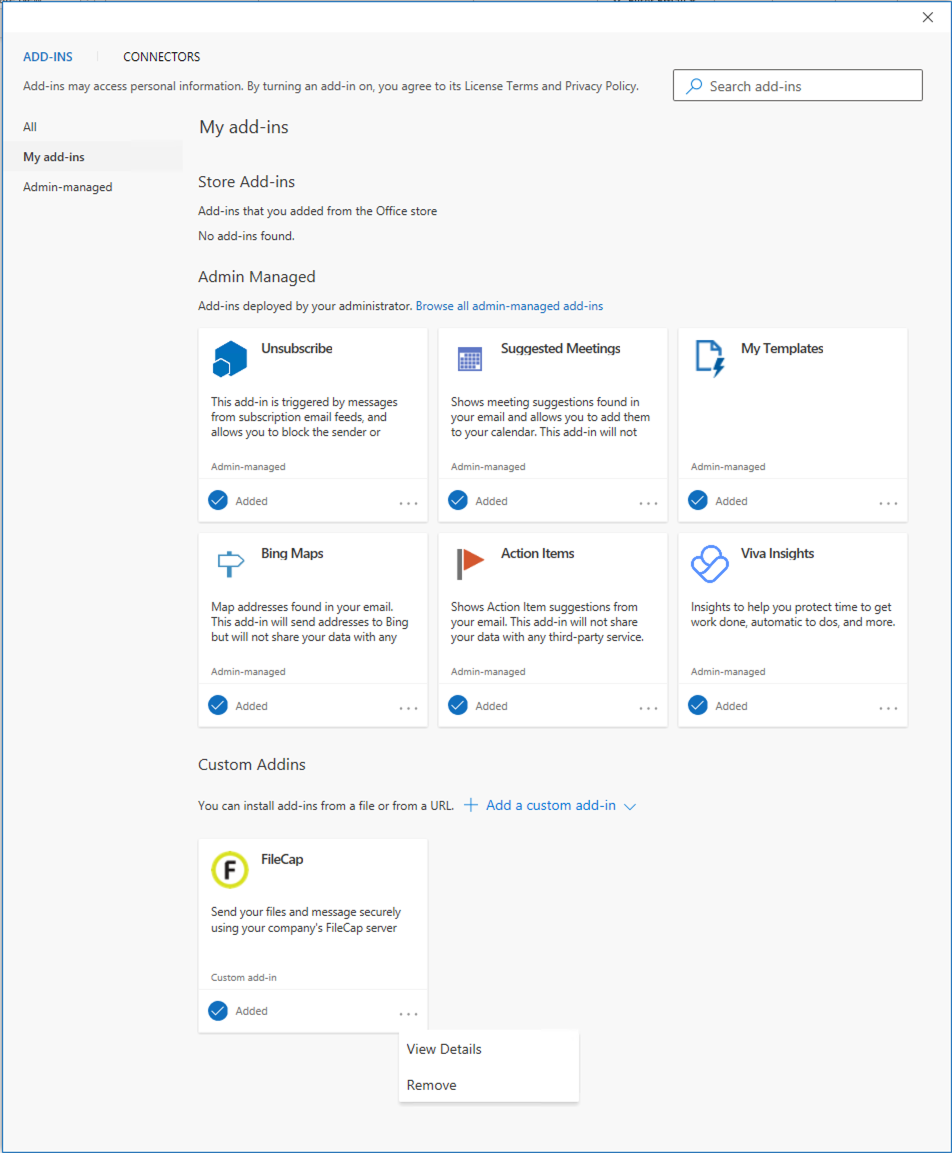Screen dimensions: 952x1153
Task: Click the search magnifier icon
Action: pos(693,85)
